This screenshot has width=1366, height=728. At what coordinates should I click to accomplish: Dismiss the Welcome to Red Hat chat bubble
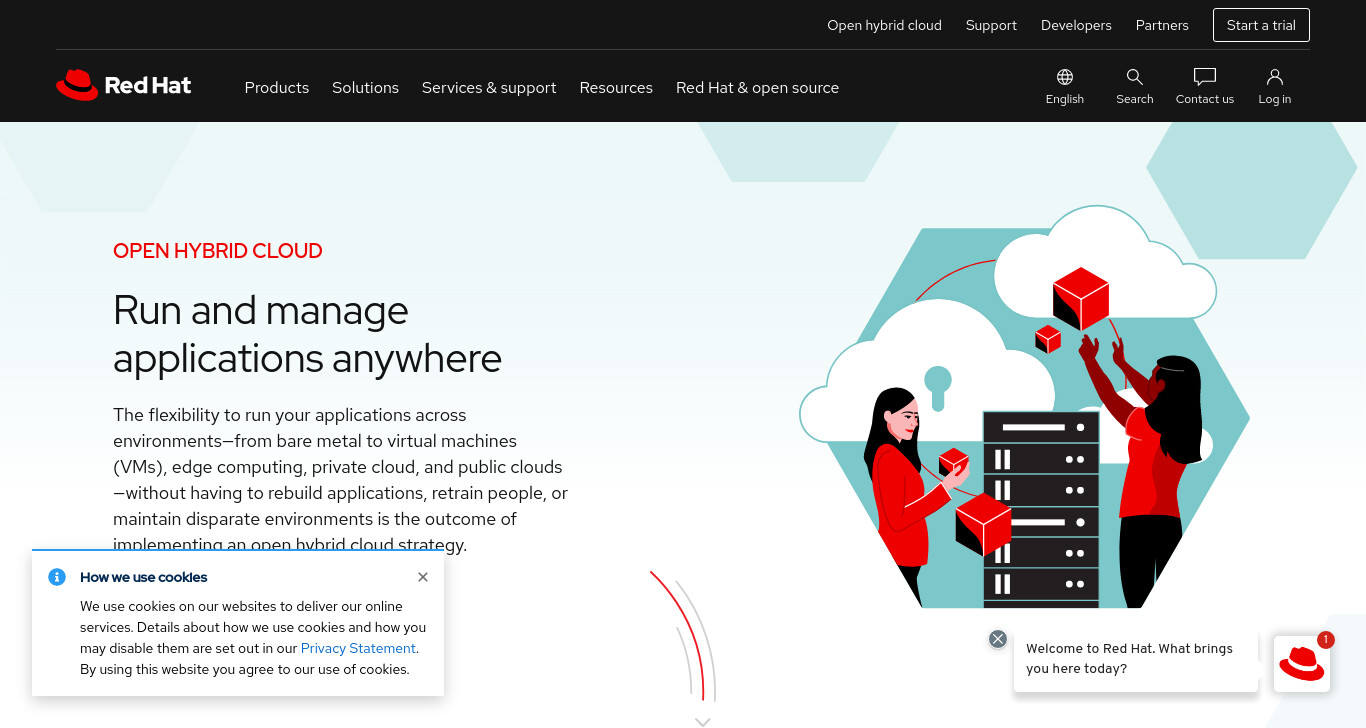click(998, 639)
